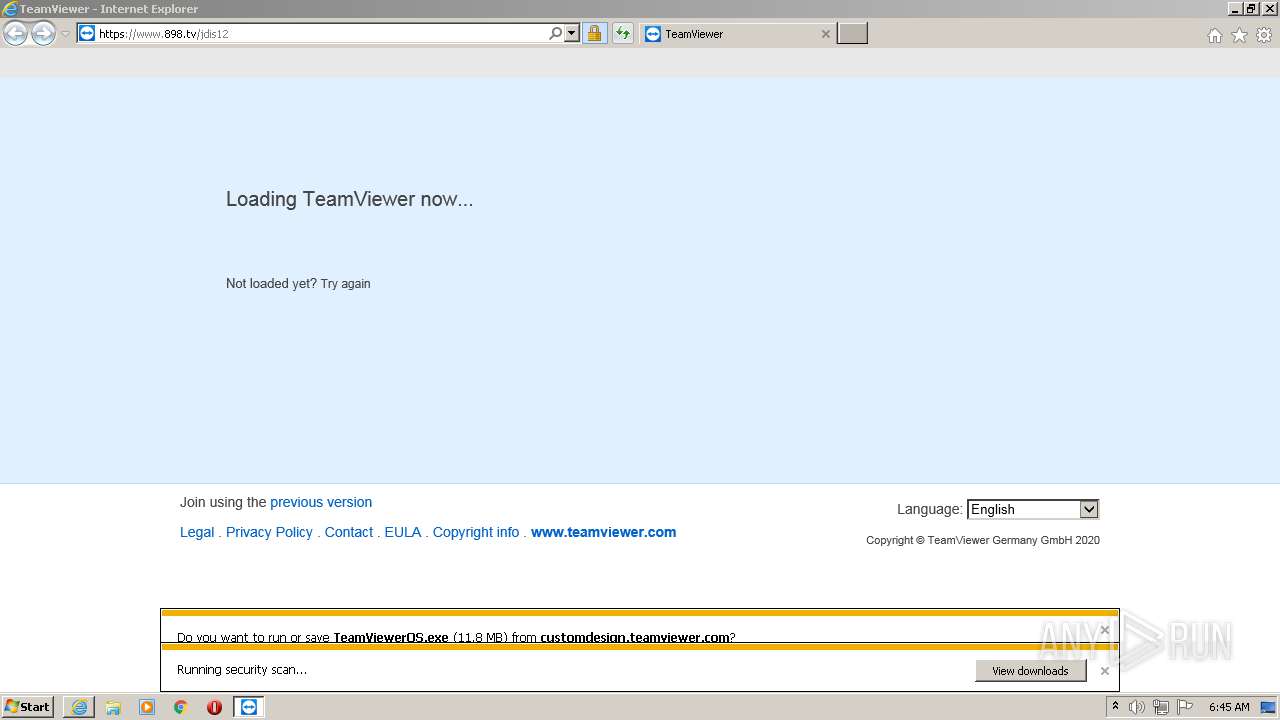Open the Privacy Policy link
The width and height of the screenshot is (1280, 720).
[x=269, y=532]
